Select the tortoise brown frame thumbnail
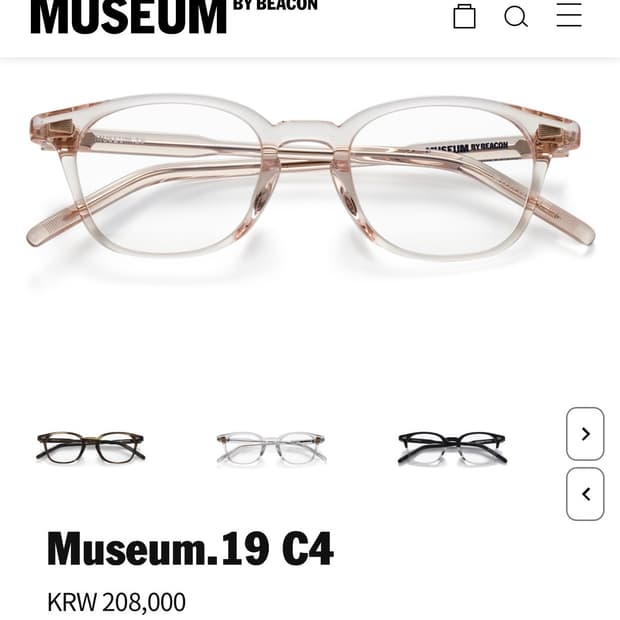Image resolution: width=620 pixels, height=620 pixels. (x=91, y=447)
